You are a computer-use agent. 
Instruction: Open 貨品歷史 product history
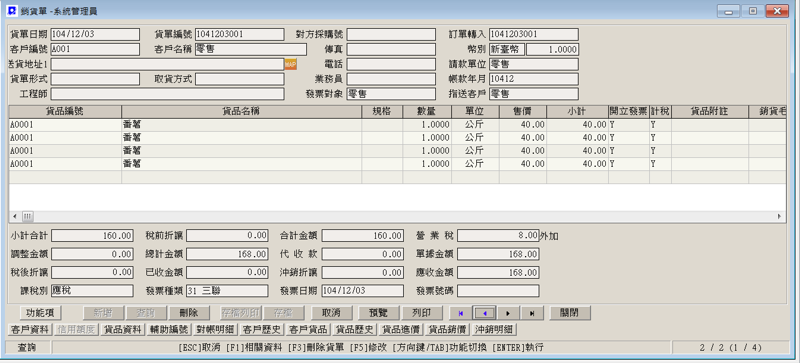(356, 330)
